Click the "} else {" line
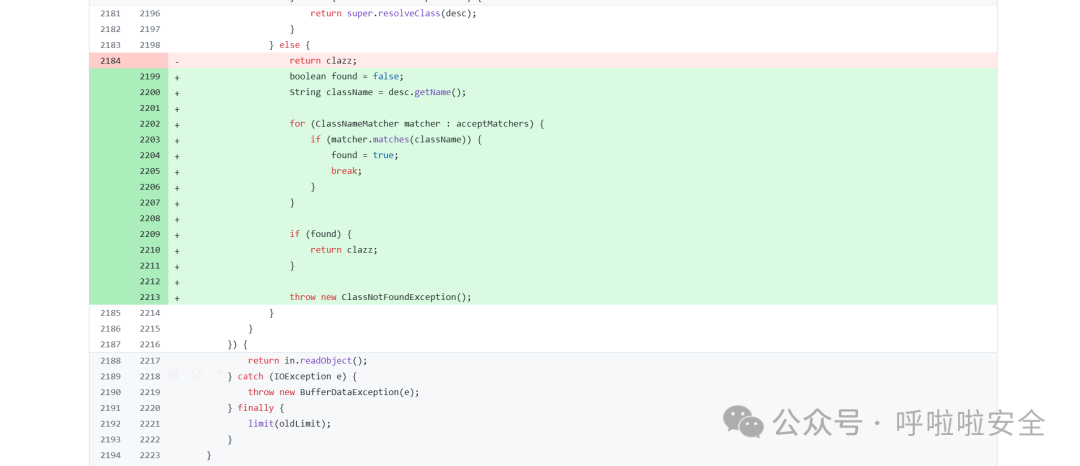Viewport: 1080px width, 466px height. 289,45
